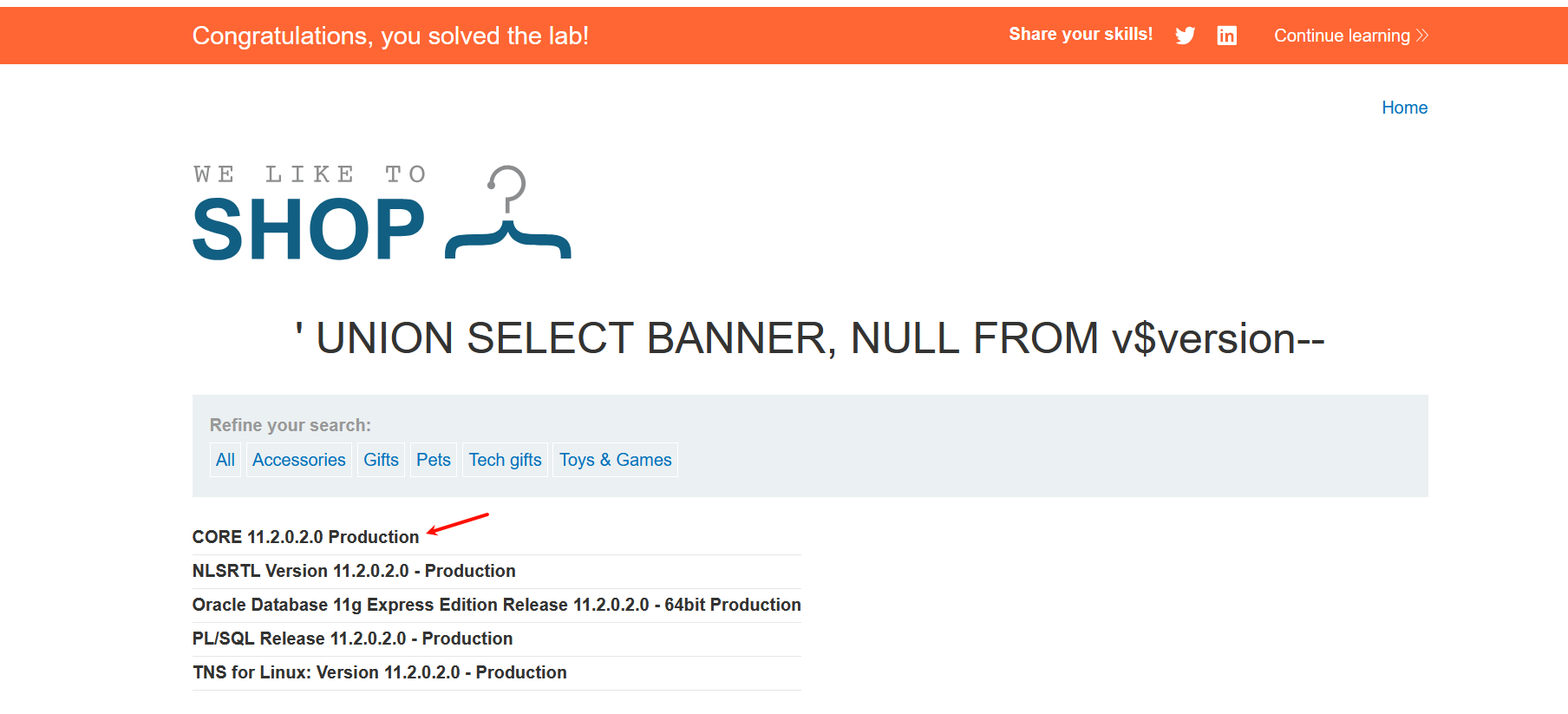Click the double-chevron arrow after Continue learning

[x=1422, y=36]
